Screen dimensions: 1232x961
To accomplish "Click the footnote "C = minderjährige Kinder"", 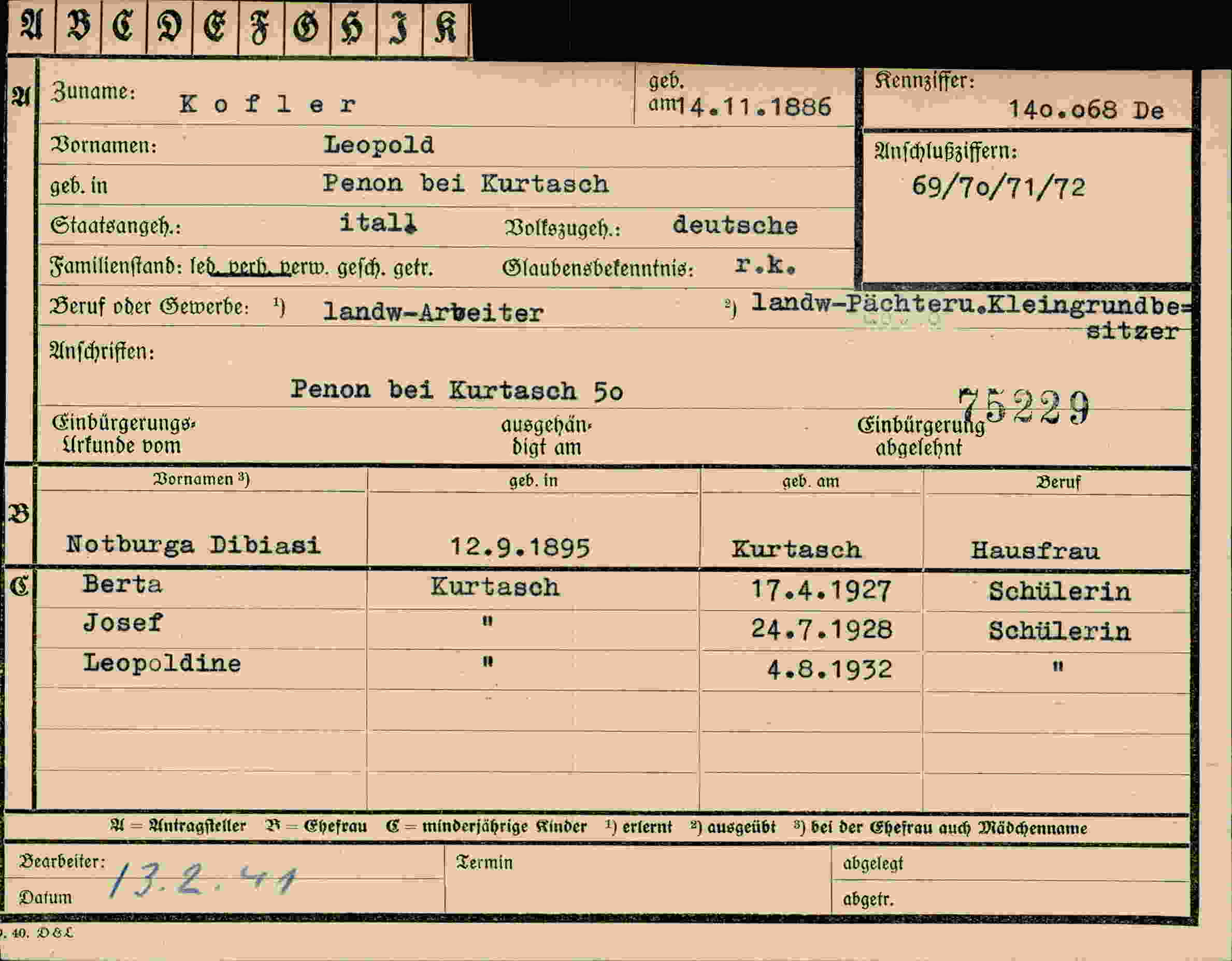I will pyautogui.click(x=486, y=826).
